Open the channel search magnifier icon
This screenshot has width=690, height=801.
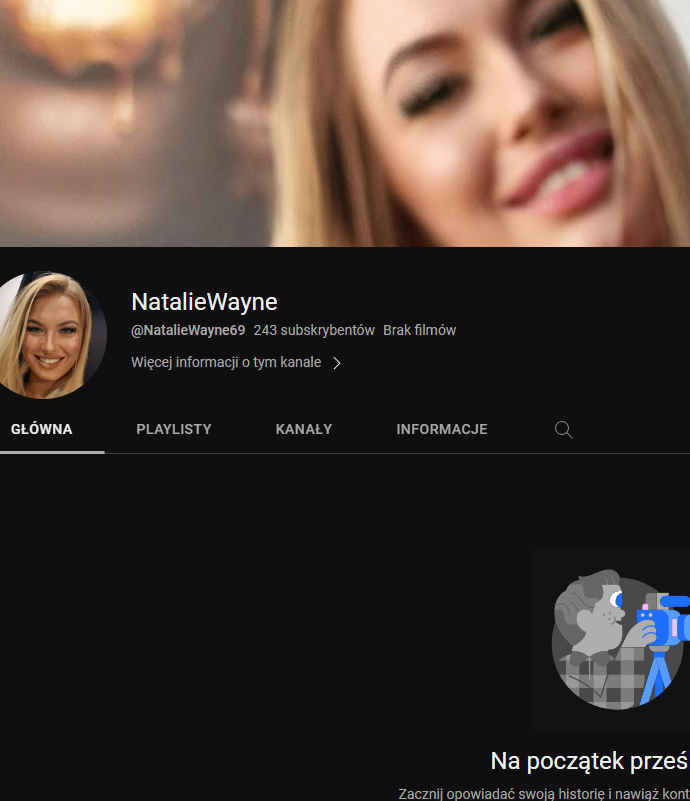pos(563,430)
